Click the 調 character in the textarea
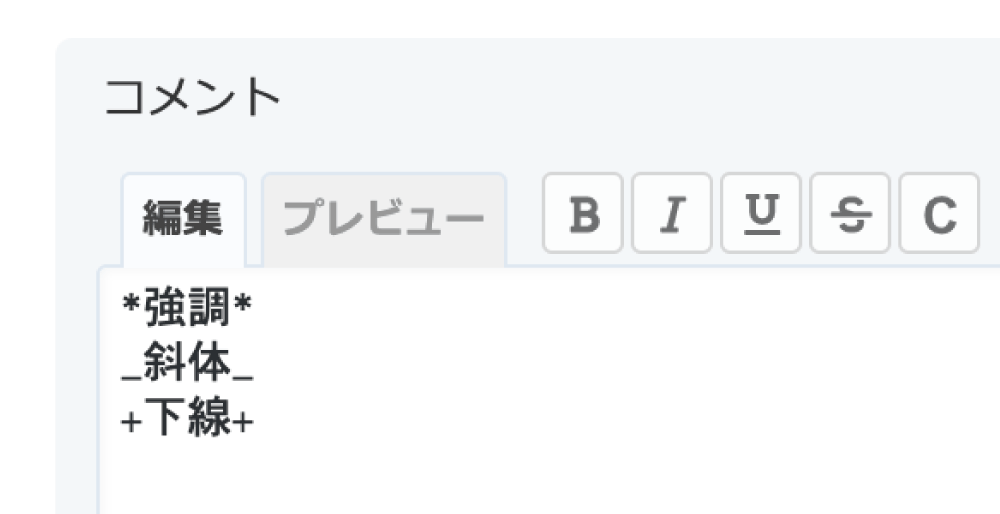Image resolution: width=1000 pixels, height=514 pixels. click(209, 308)
